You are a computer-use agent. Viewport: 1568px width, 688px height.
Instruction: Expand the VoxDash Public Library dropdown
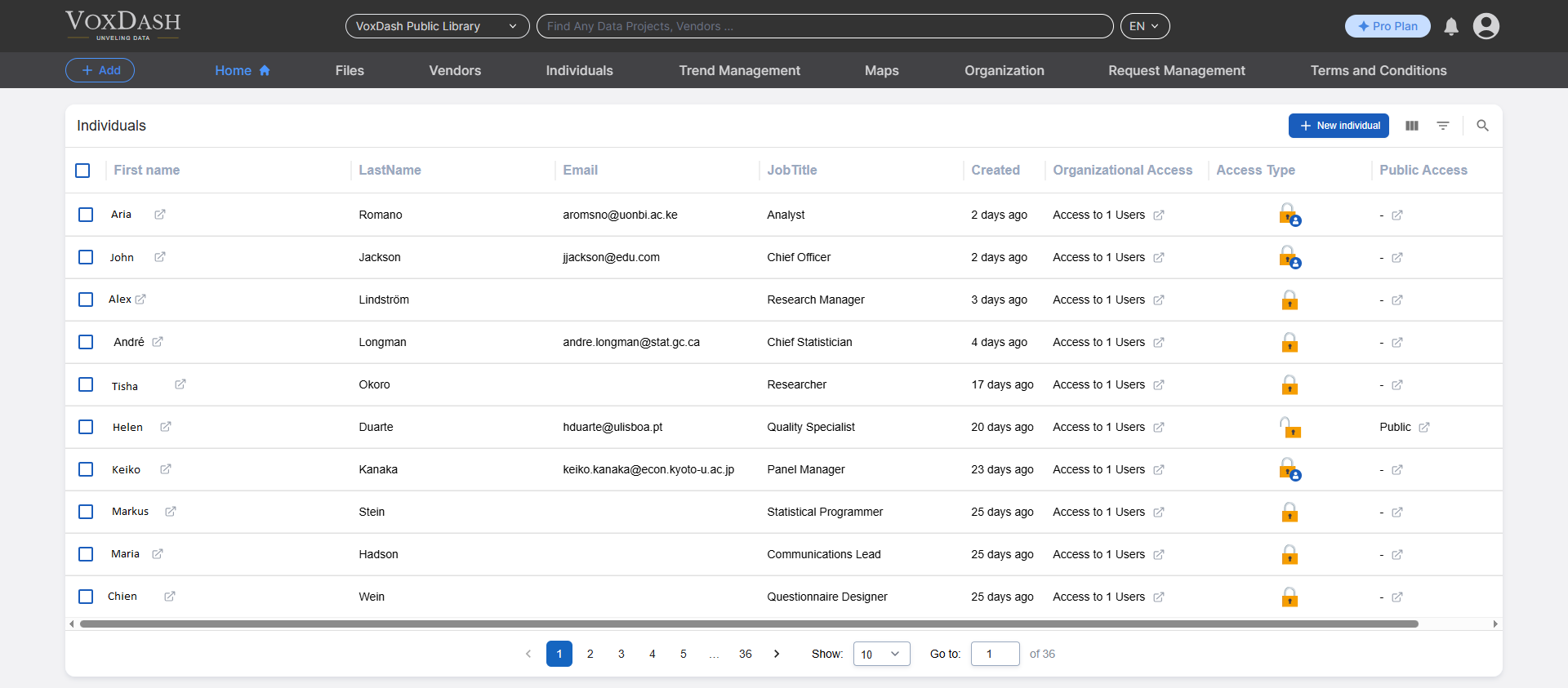pyautogui.click(x=437, y=26)
